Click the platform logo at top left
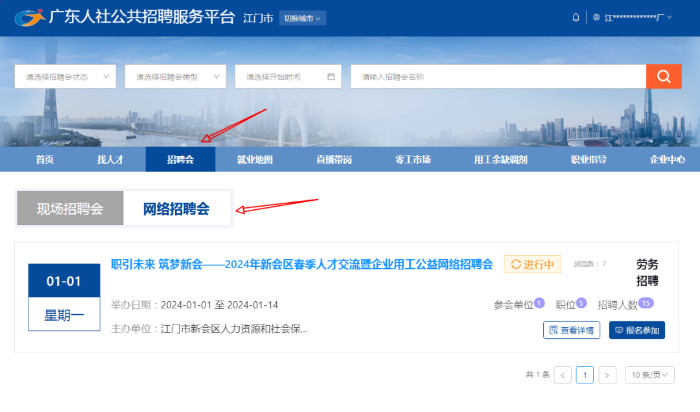 (30, 17)
